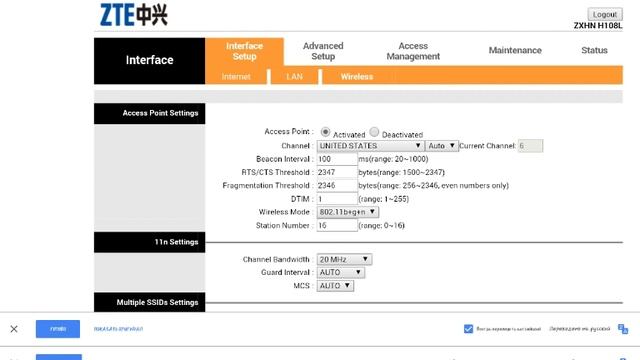Image resolution: width=640 pixels, height=360 pixels.
Task: Select the Activated radio button
Action: 325,132
